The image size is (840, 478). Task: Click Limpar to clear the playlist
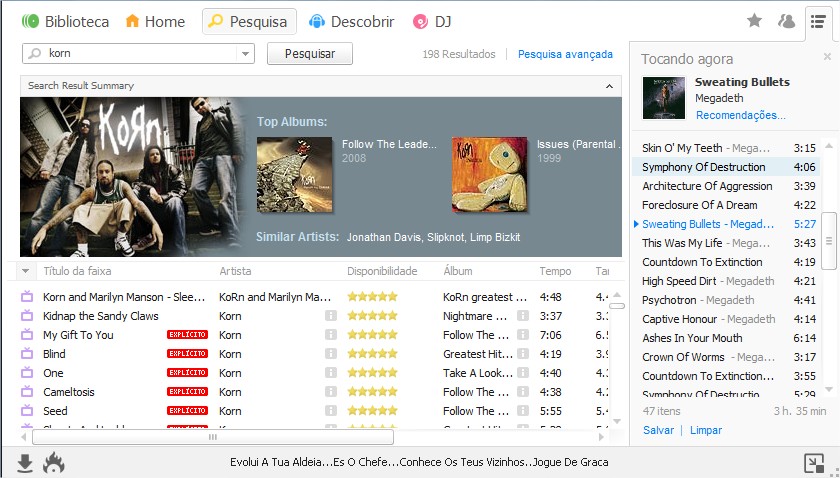[x=706, y=430]
